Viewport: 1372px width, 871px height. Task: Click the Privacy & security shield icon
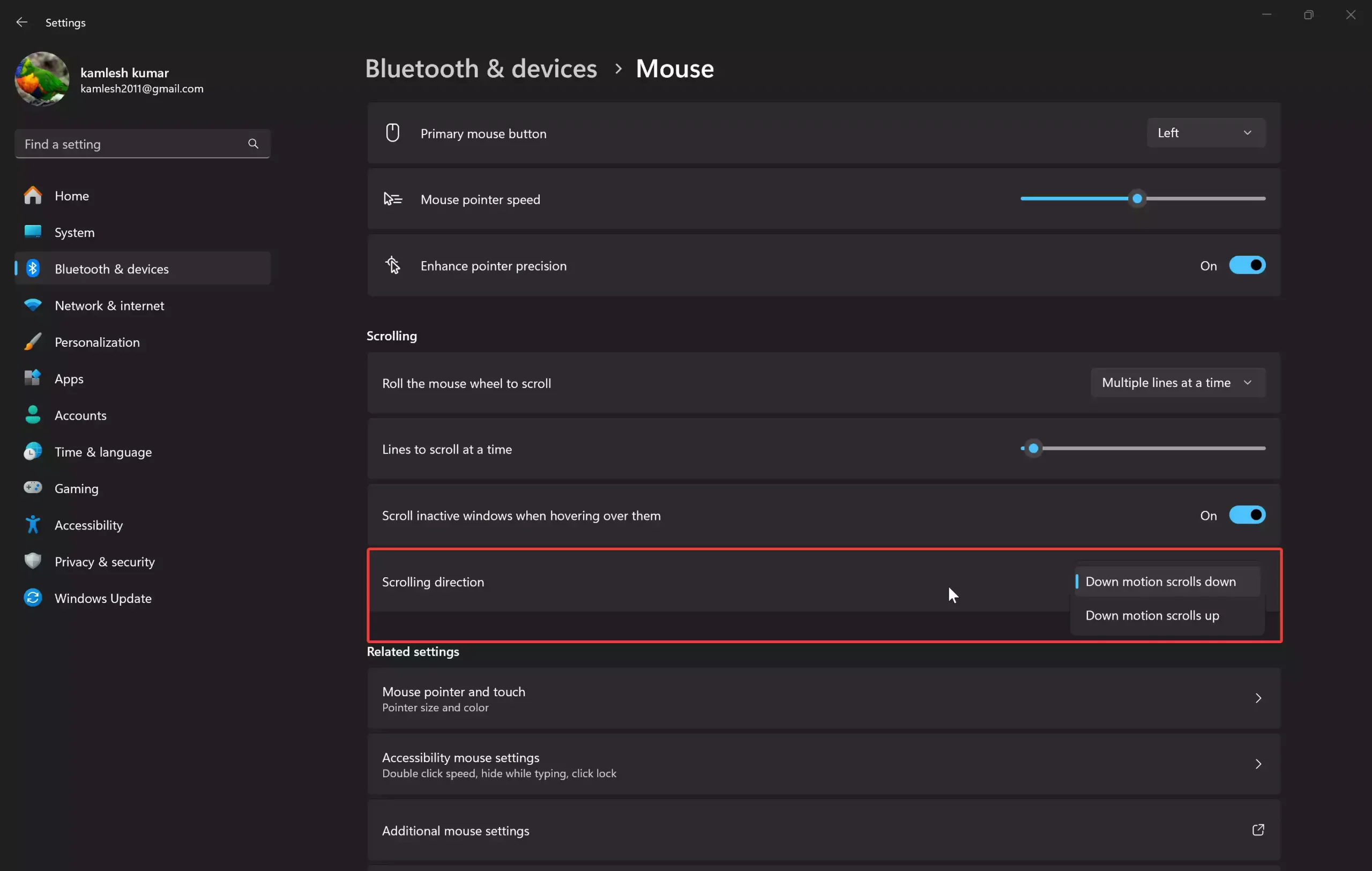pyautogui.click(x=33, y=561)
